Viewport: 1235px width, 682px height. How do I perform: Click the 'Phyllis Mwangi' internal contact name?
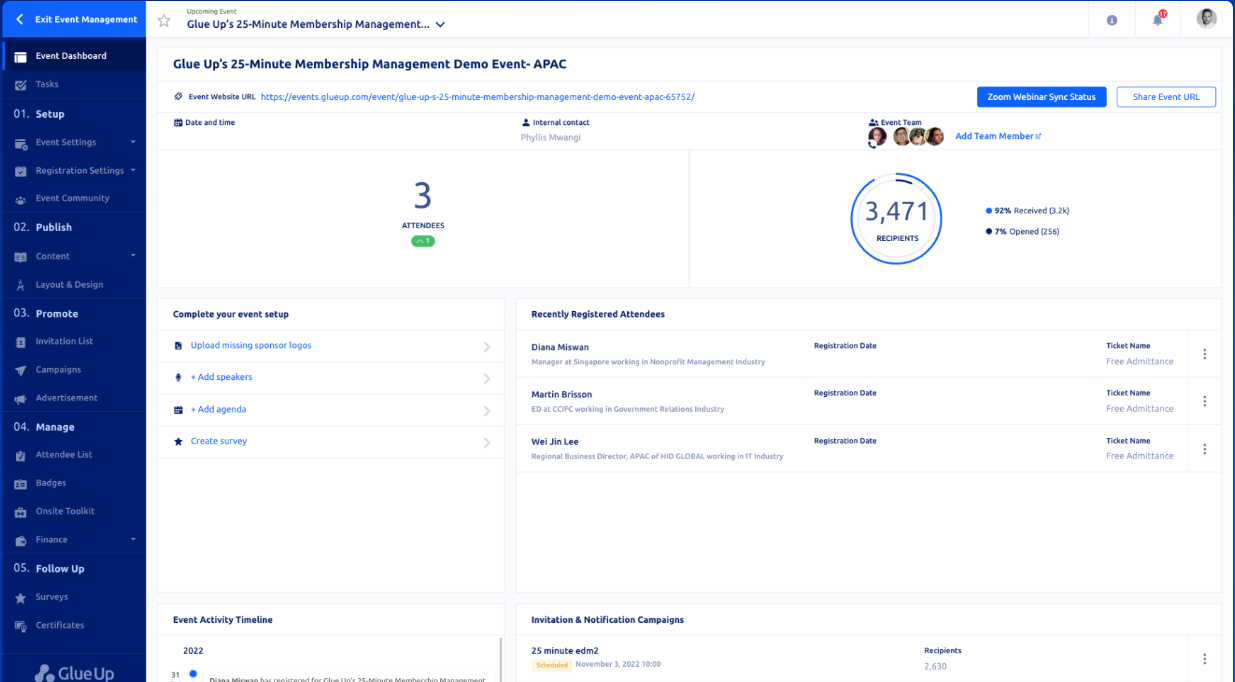[550, 138]
